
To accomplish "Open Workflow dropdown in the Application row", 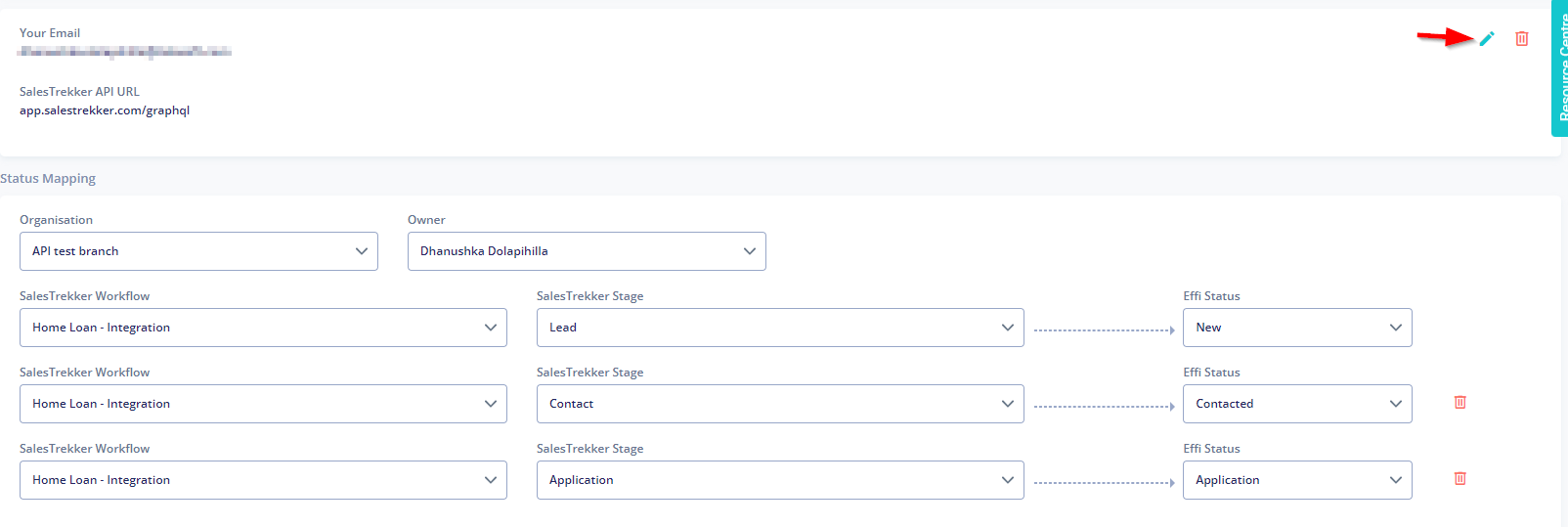I will [x=263, y=480].
